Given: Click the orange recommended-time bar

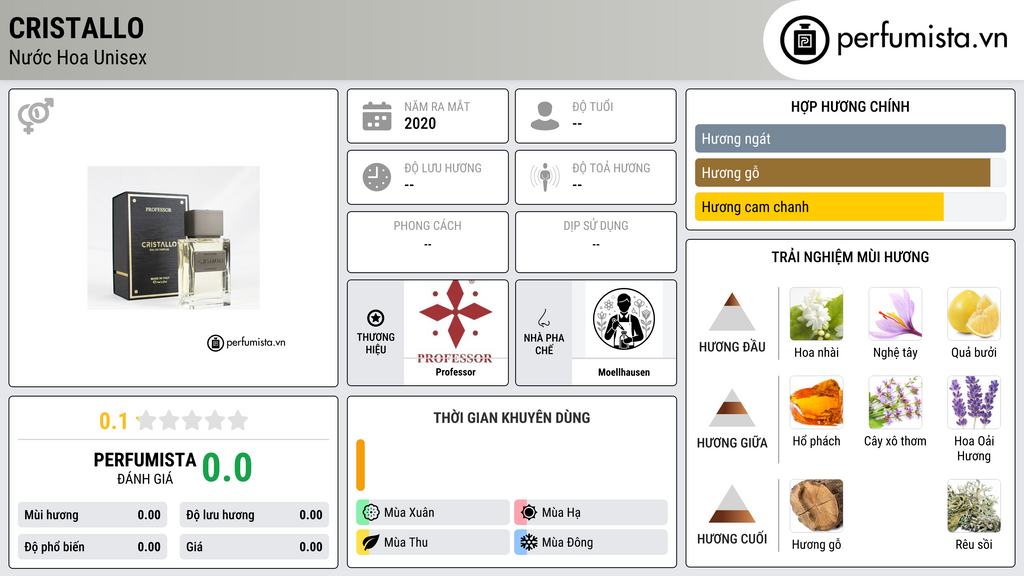Looking at the screenshot, I should point(360,465).
